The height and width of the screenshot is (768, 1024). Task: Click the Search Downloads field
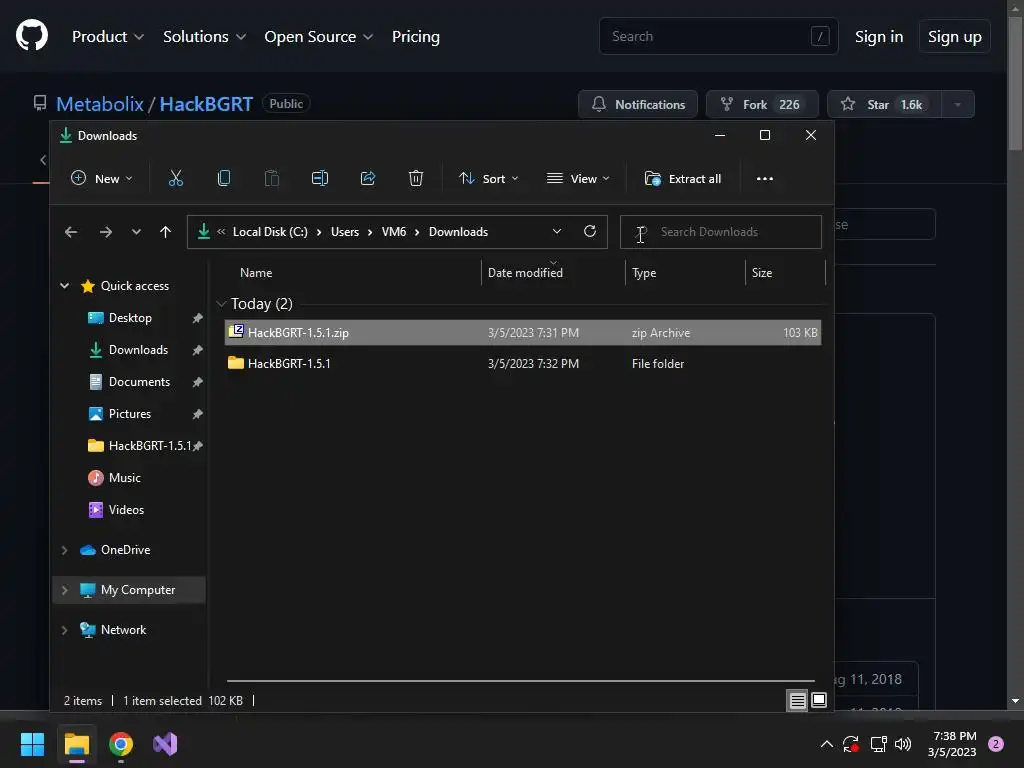coord(720,232)
